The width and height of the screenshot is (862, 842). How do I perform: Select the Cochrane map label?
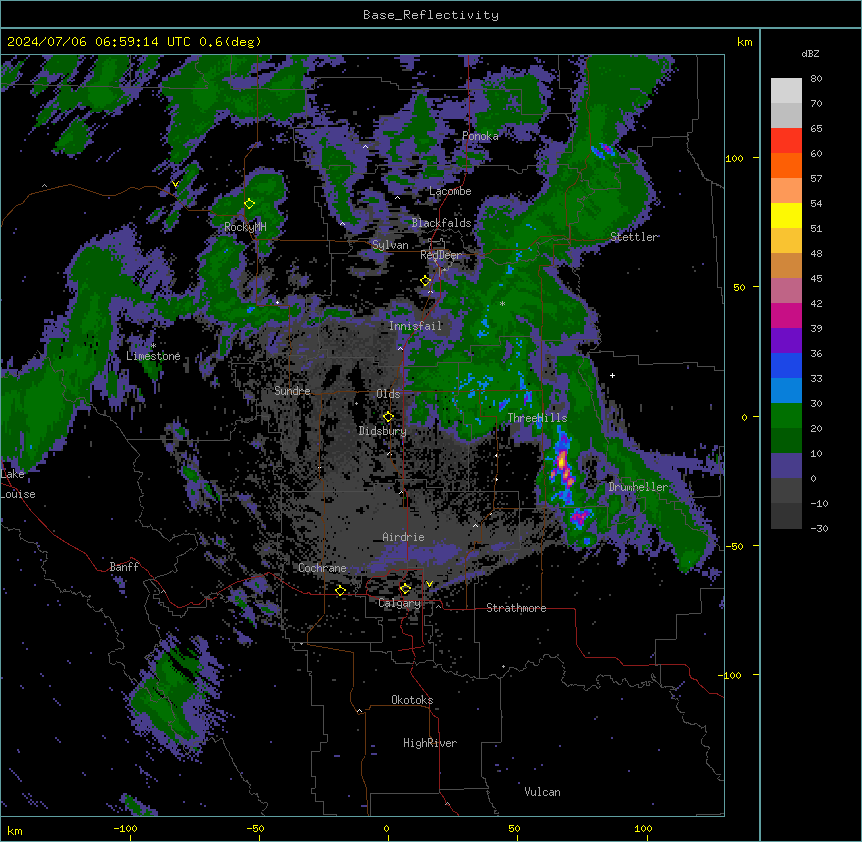[x=322, y=568]
